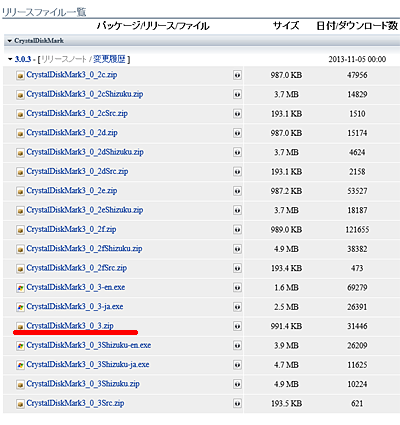The image size is (400, 425).
Task: Click info icon for CrystalDiskMark3_0_2d.zip
Action: click(x=237, y=133)
